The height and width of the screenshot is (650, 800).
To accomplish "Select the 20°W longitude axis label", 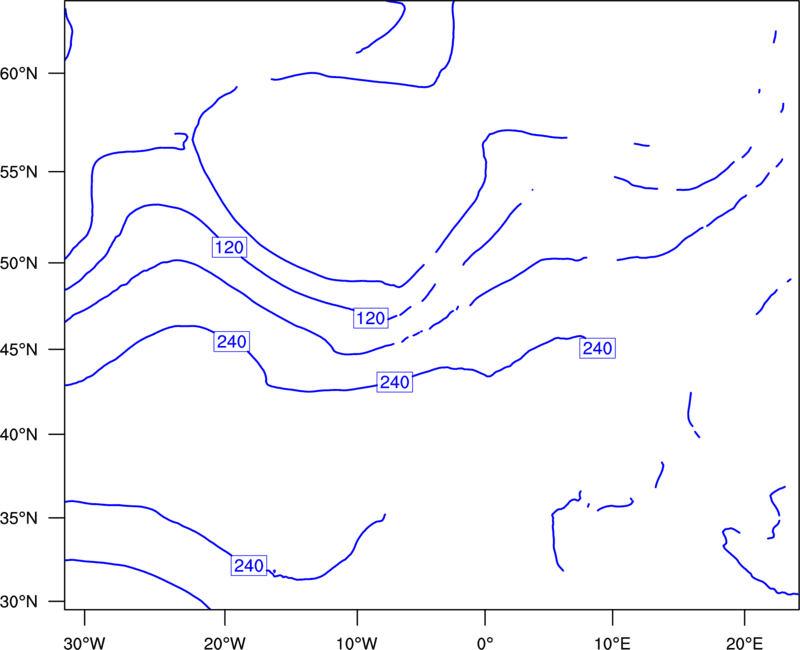I will (225, 643).
